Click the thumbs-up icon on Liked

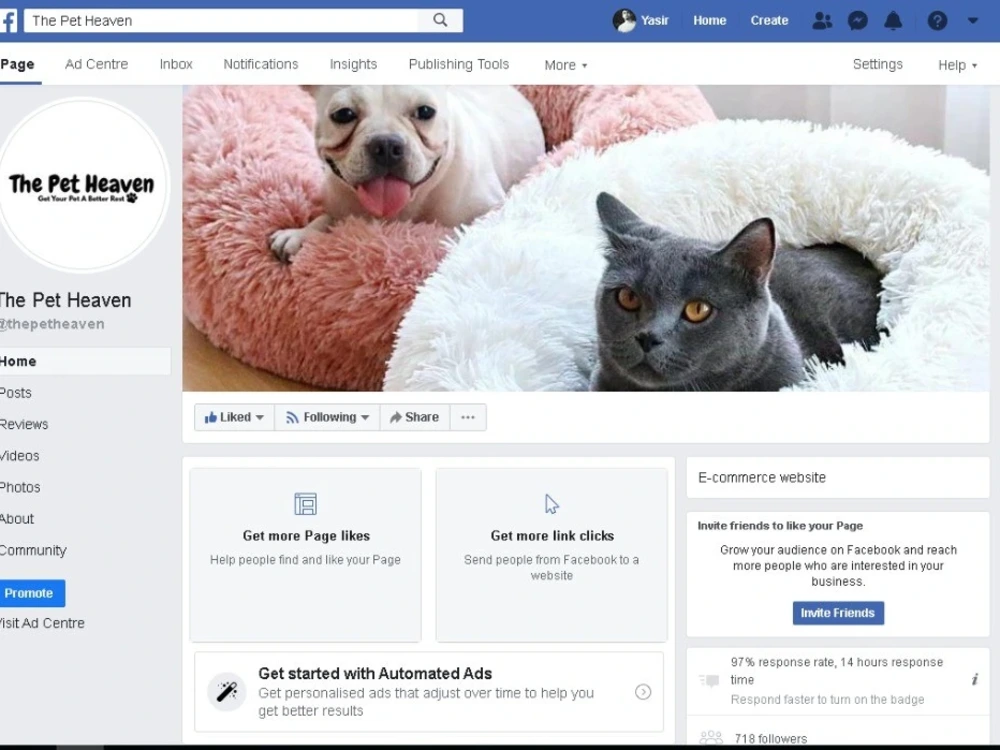tap(210, 418)
